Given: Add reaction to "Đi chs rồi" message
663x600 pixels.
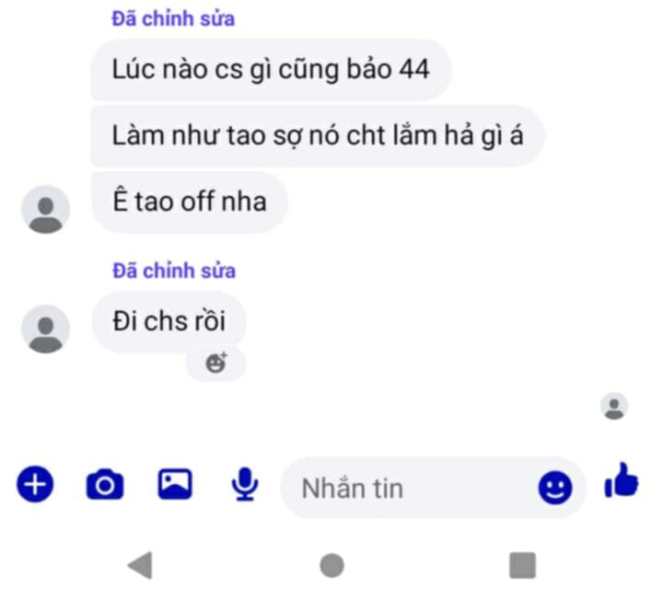Looking at the screenshot, I should 216,363.
